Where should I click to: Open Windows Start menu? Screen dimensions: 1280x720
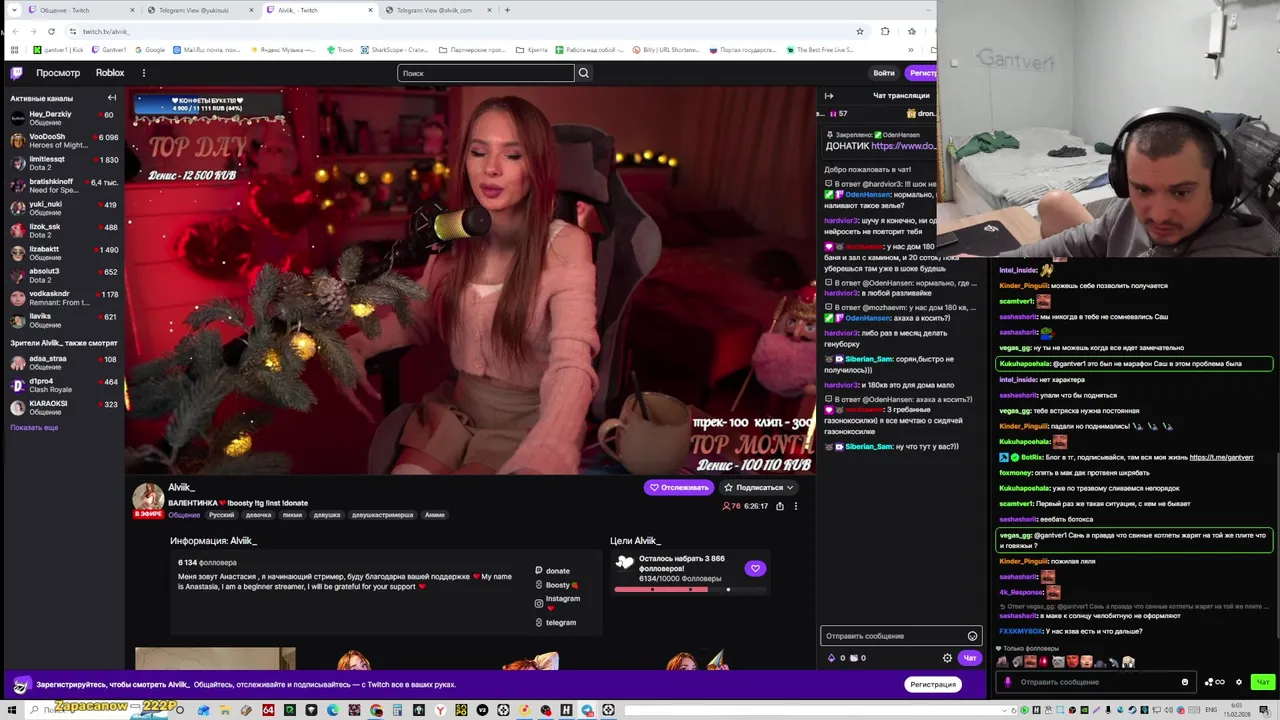pyautogui.click(x=13, y=710)
